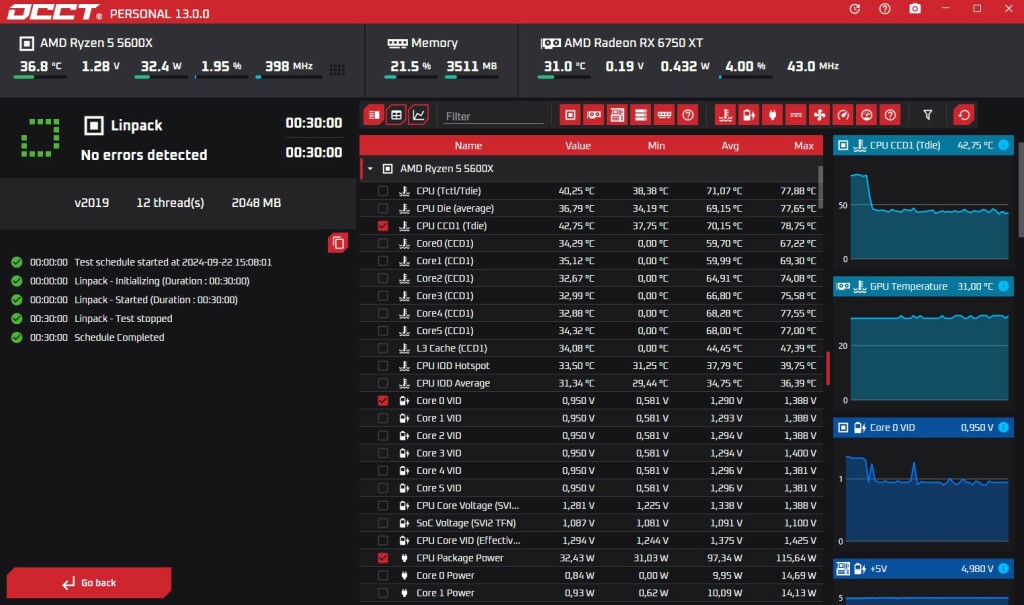
Task: Collapse the AMD Ryzen 5 5600X sensor group
Action: point(370,169)
